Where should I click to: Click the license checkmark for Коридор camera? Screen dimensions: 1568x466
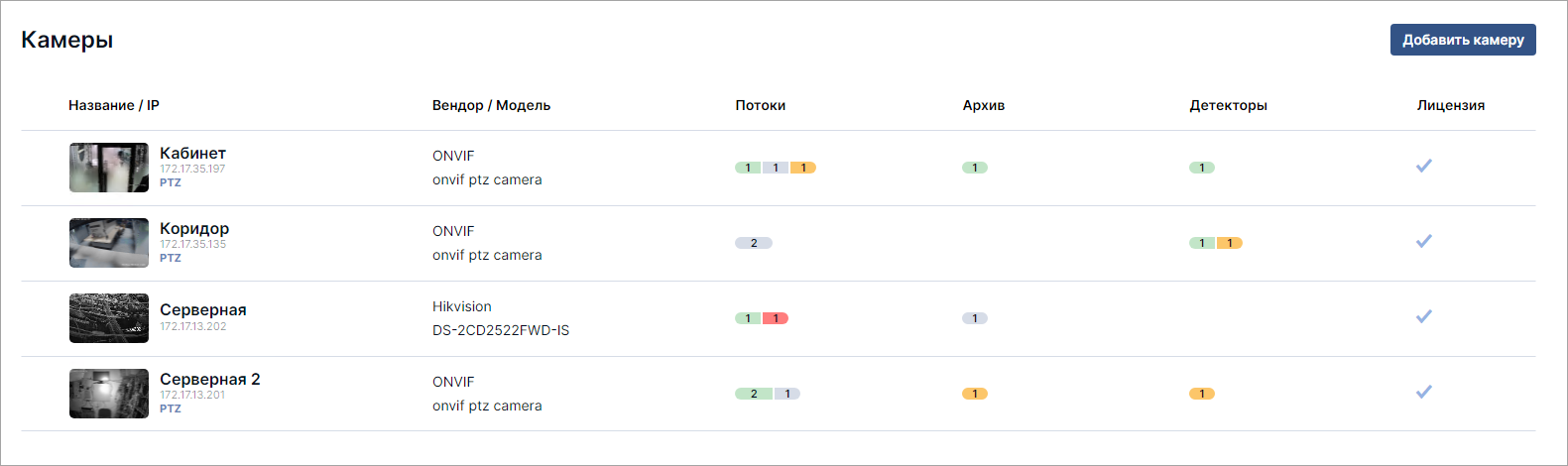click(x=1424, y=241)
